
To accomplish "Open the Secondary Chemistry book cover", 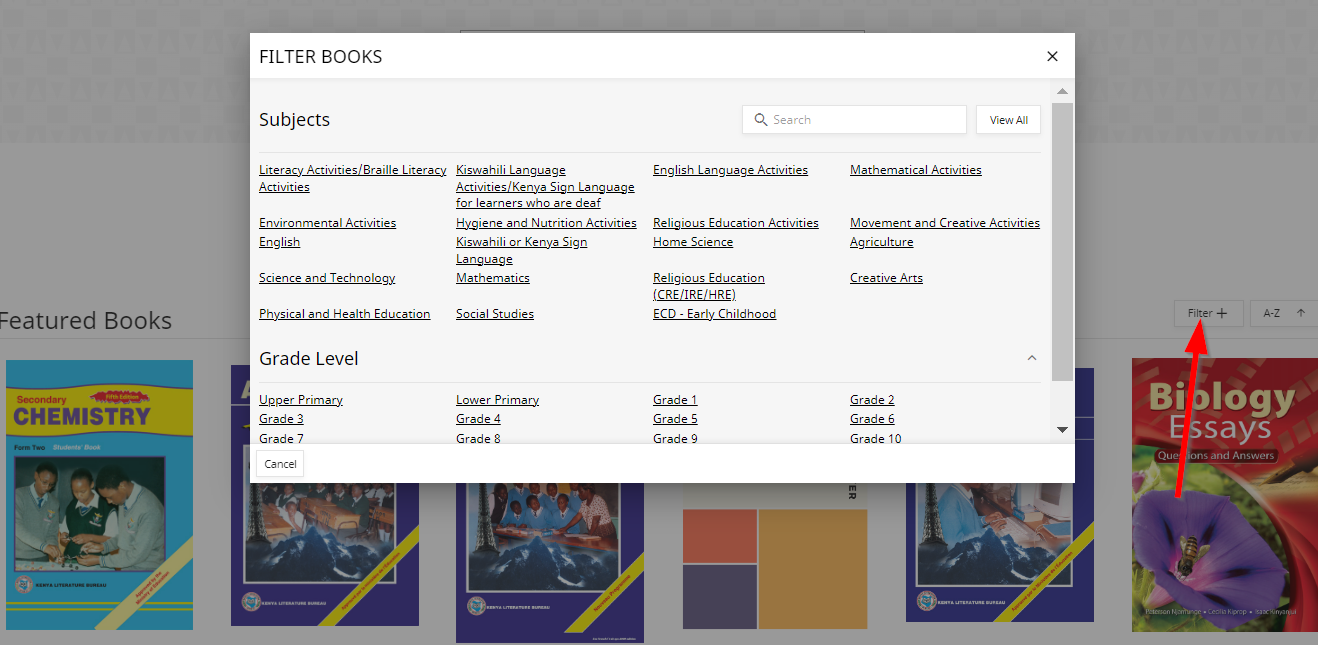I will (x=99, y=495).
